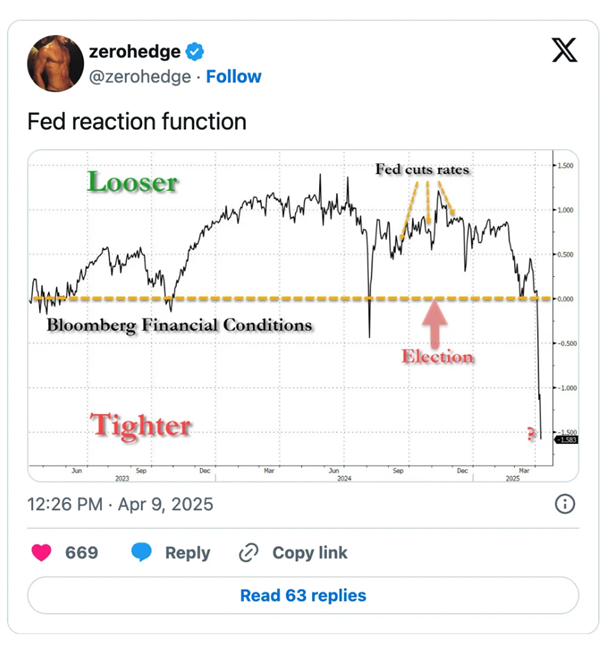Click the red Tighter label in the chart

[x=141, y=425]
